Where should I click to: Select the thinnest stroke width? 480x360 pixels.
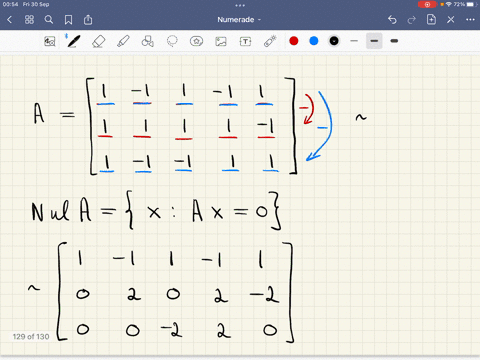coord(354,41)
